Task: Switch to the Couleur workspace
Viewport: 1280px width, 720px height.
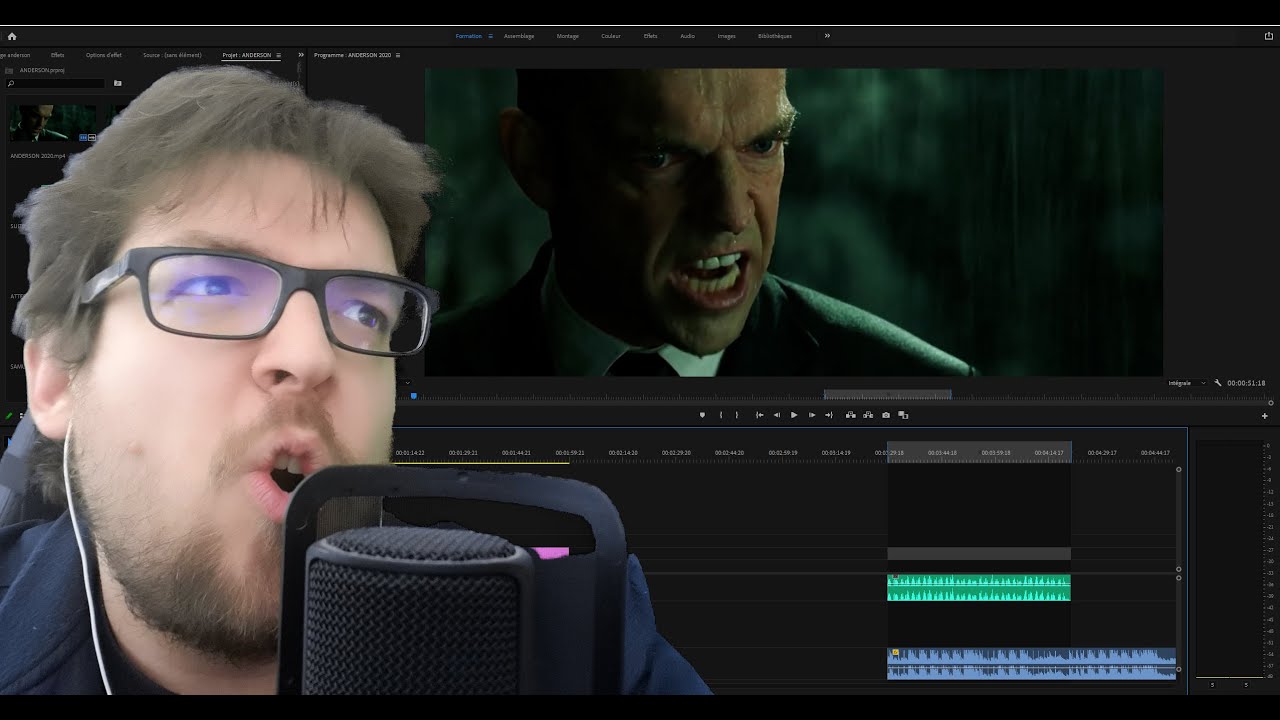Action: click(611, 36)
